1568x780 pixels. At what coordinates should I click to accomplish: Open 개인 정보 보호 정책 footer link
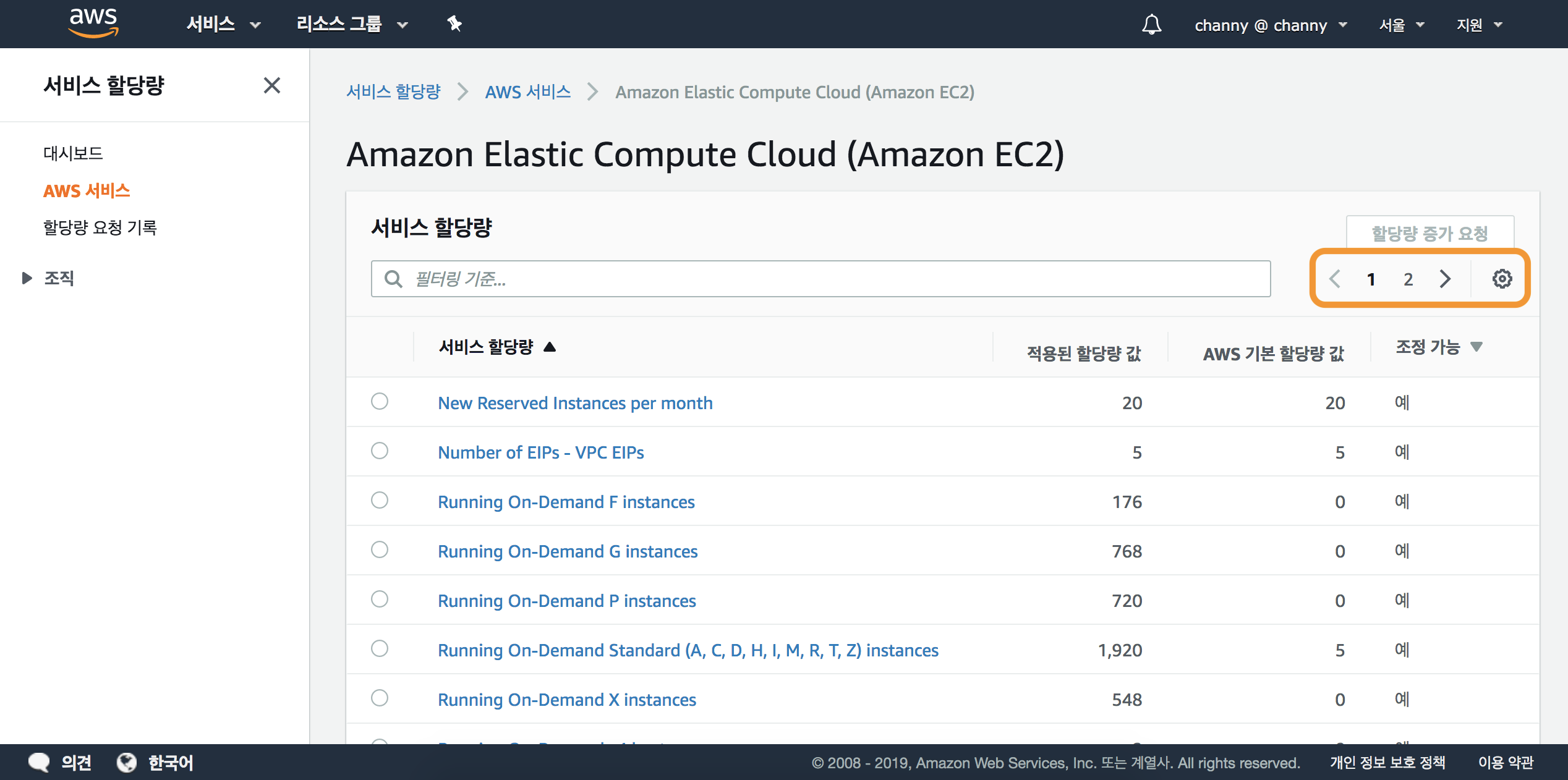(1387, 763)
